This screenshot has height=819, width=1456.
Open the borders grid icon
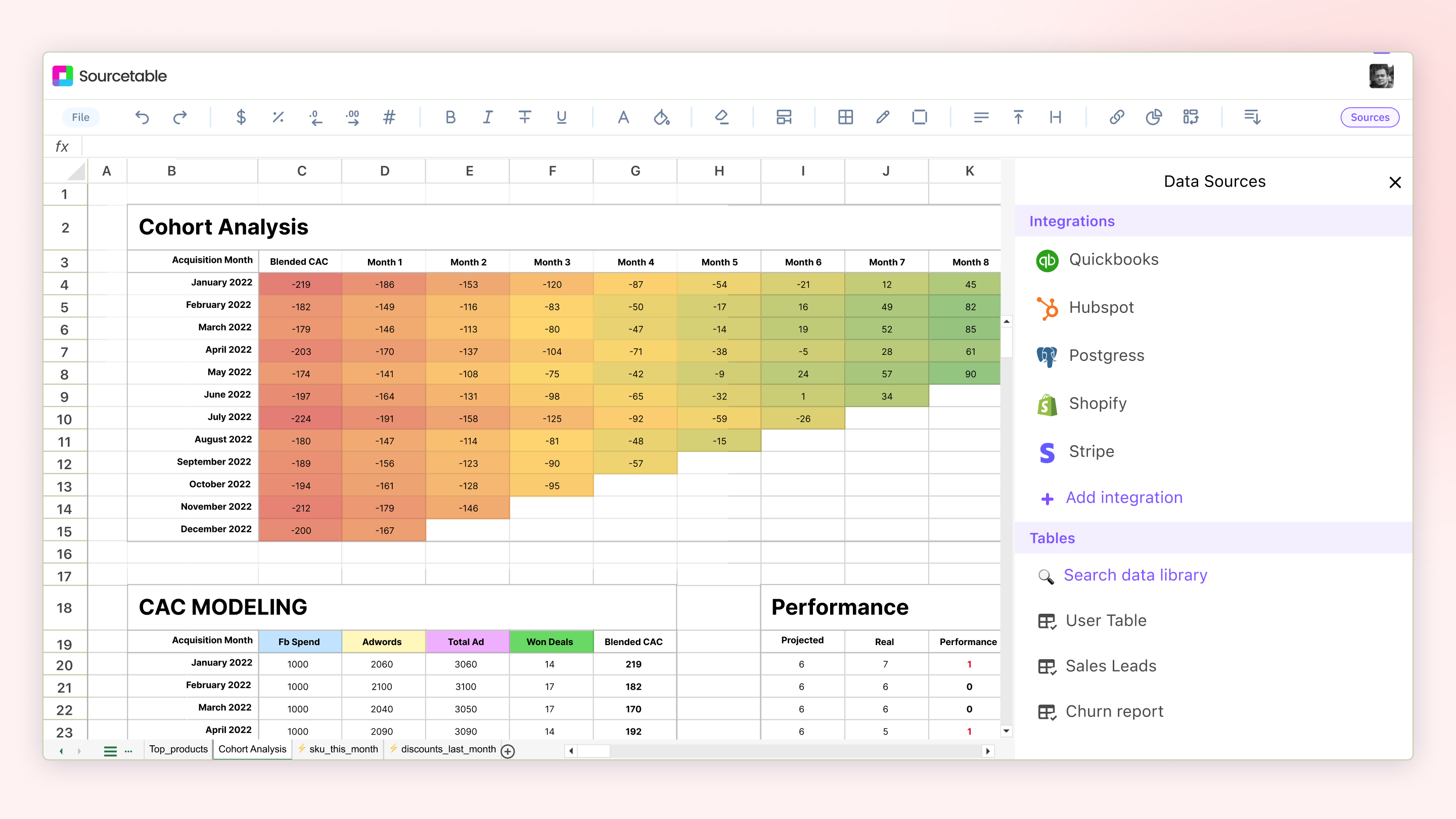[846, 118]
